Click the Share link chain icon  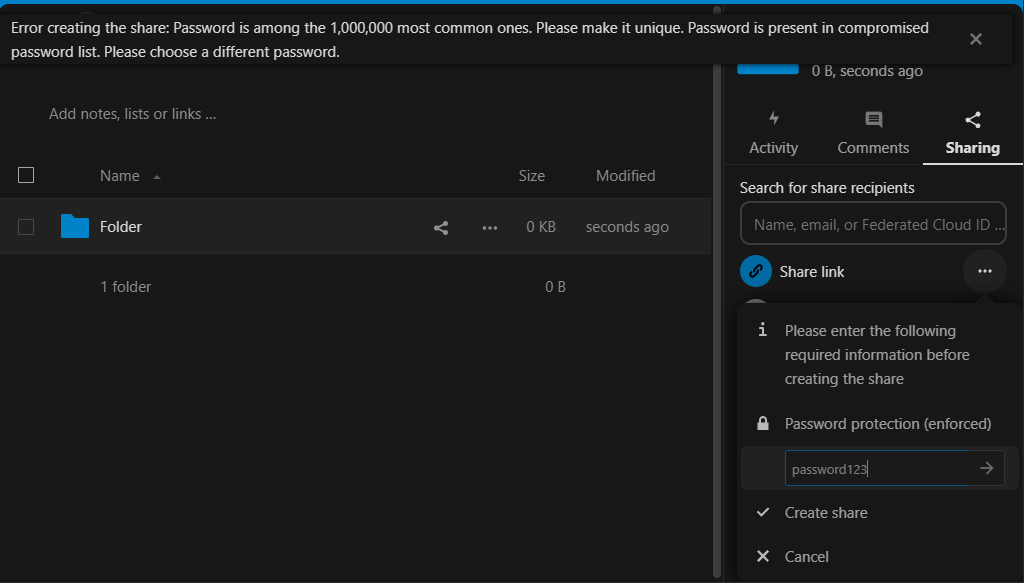[756, 271]
